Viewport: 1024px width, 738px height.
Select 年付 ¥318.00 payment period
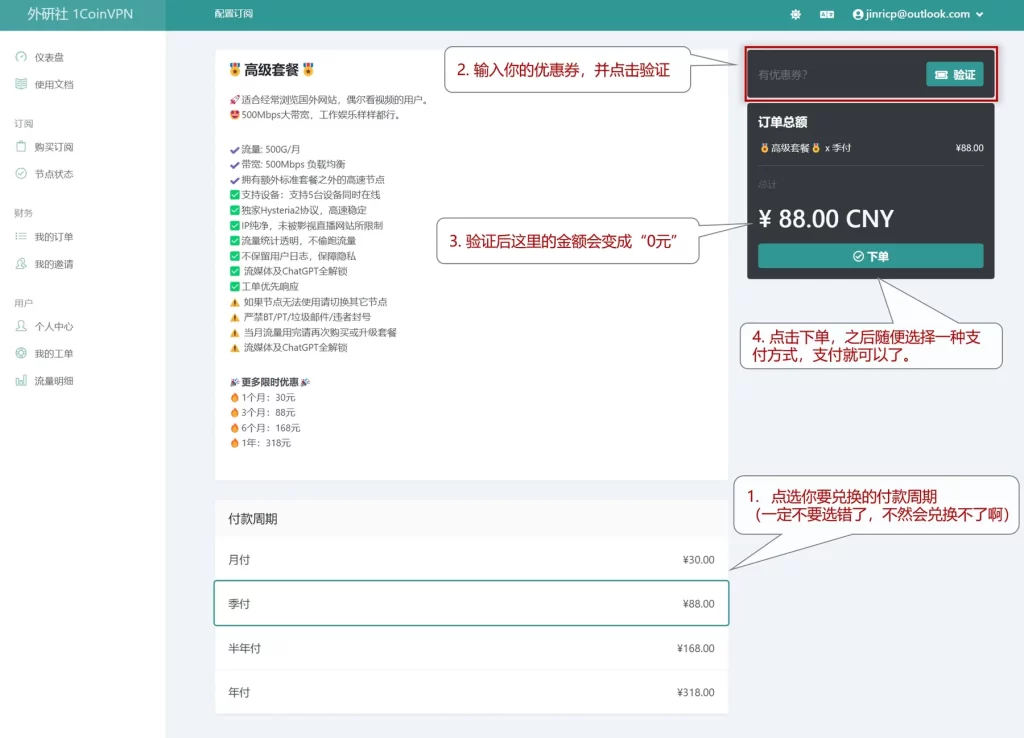tap(472, 692)
